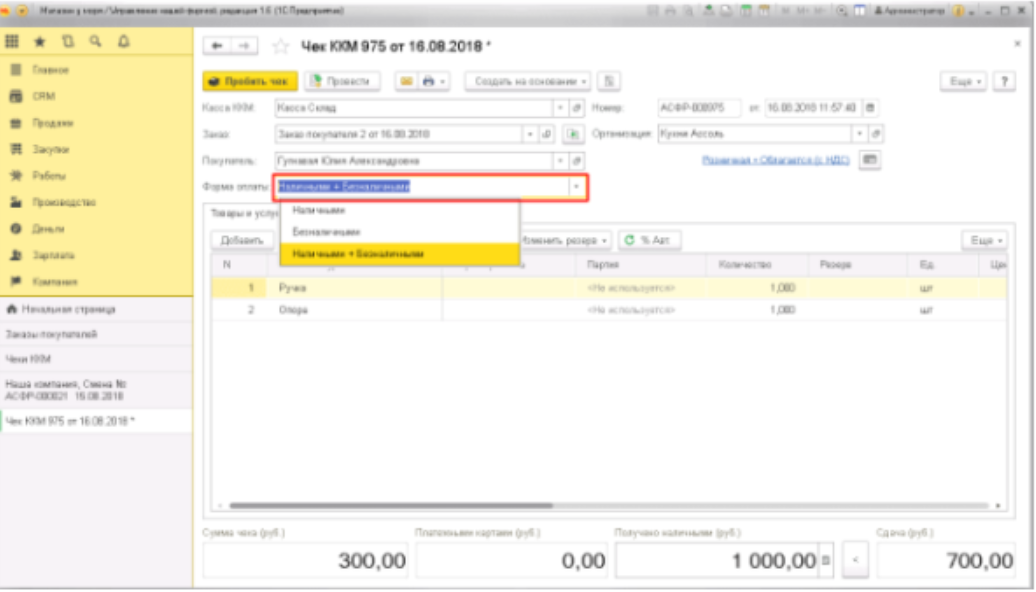Click the email envelope icon
Viewport: 1036px width, 592px height.
[408, 81]
